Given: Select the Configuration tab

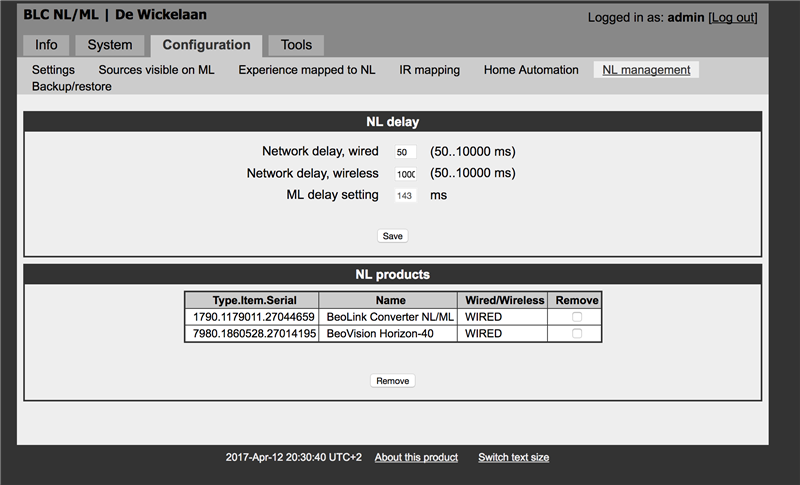Looking at the screenshot, I should point(206,45).
